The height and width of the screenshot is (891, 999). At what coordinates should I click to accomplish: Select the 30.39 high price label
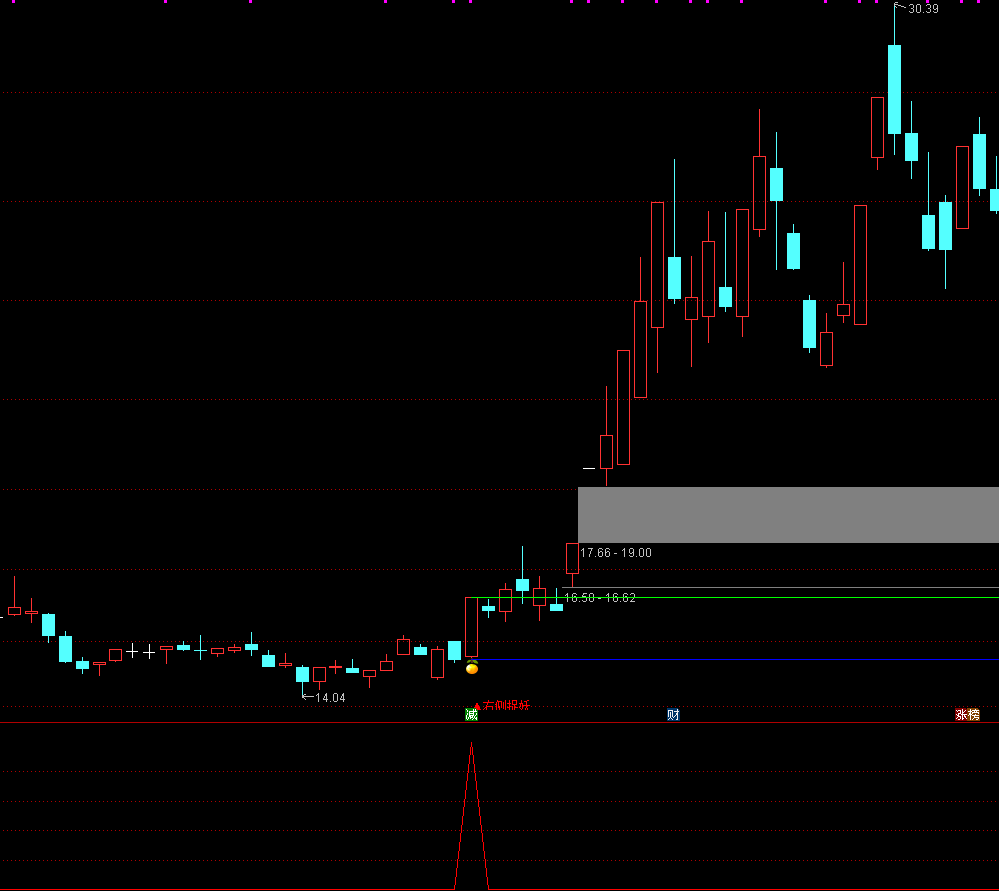tap(923, 9)
